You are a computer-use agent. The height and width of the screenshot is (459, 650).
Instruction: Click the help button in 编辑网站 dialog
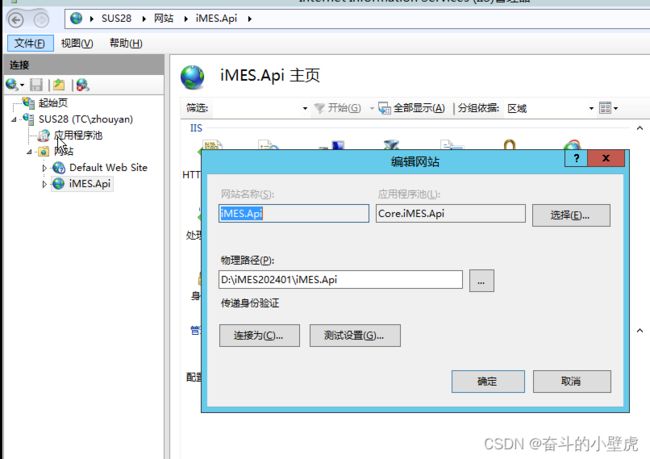(x=576, y=158)
